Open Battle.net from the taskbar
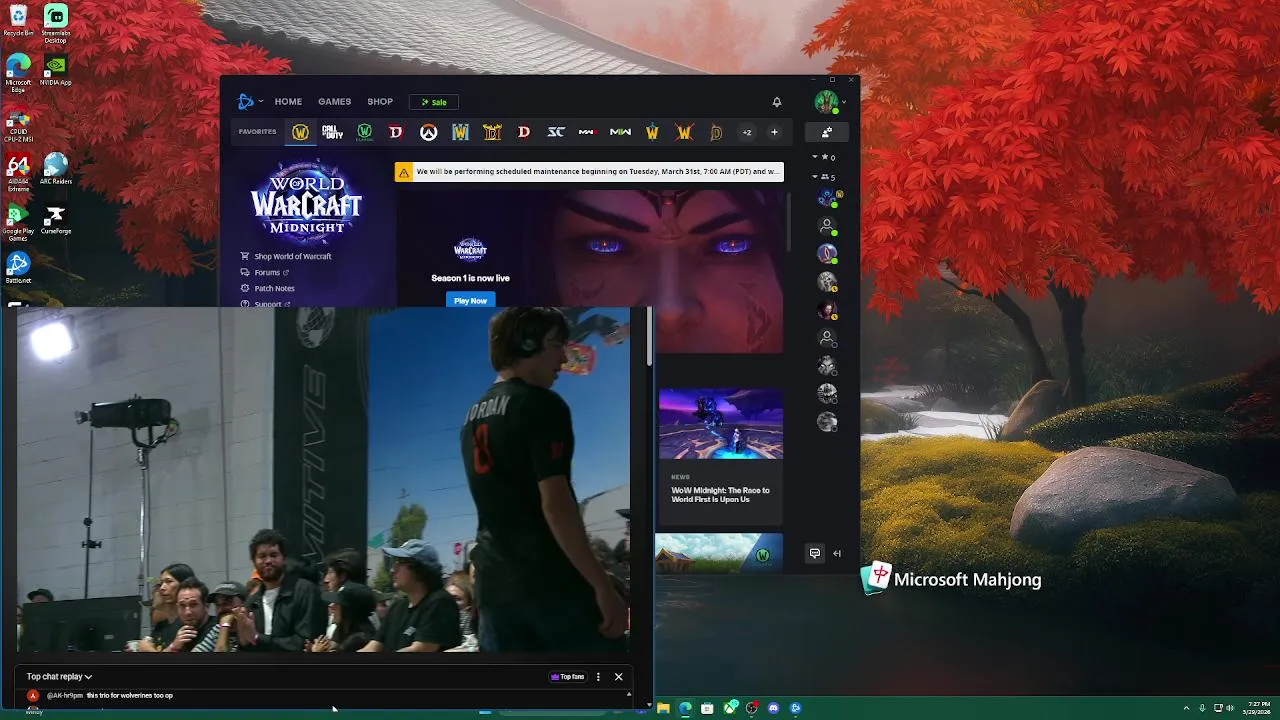This screenshot has height=720, width=1280. [795, 708]
